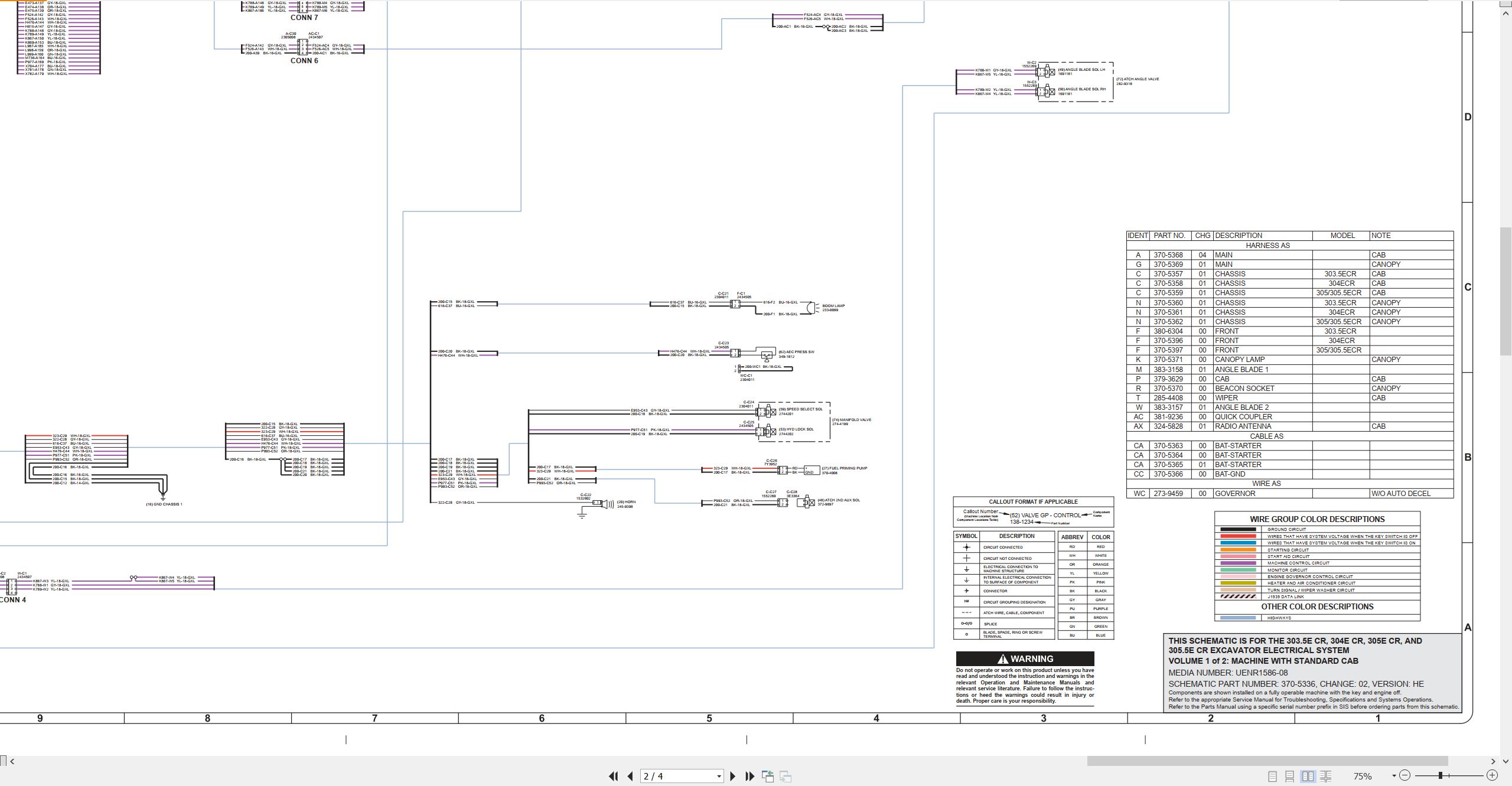The image size is (1512, 786).
Task: Click part number 370-5368 in the table
Action: (1168, 255)
